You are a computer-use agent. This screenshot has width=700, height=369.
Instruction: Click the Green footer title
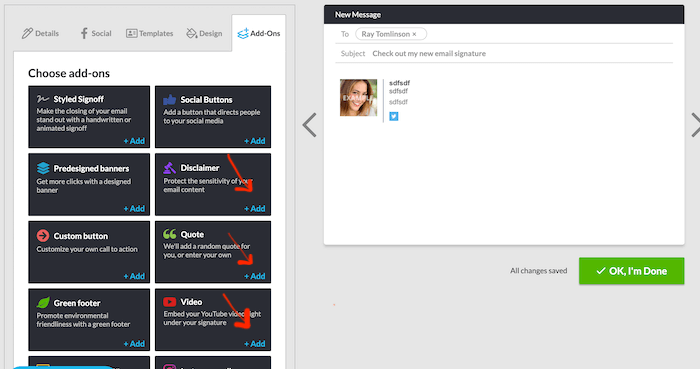77,303
